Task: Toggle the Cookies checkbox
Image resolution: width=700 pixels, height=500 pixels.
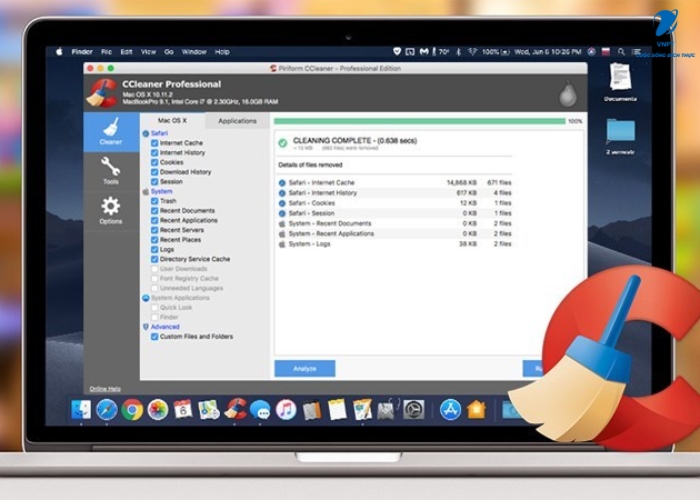Action: [154, 162]
